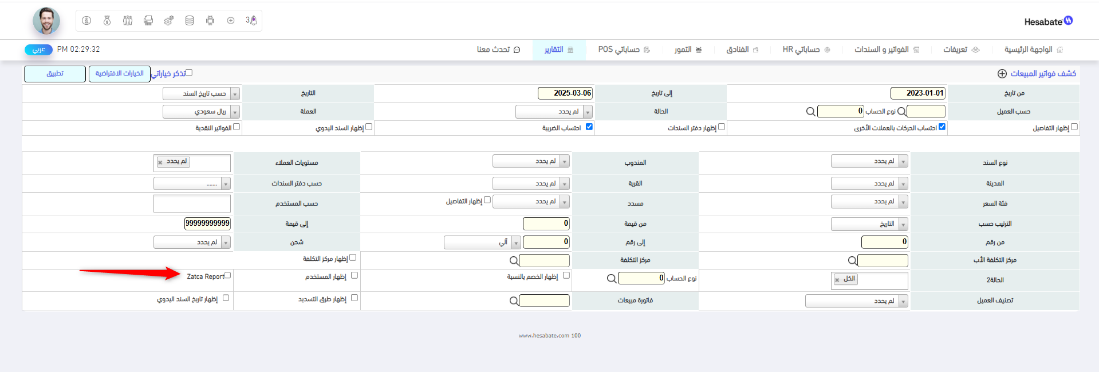Check إظهار الخصم بالنسبة checkbox
Image resolution: width=1099 pixels, height=372 pixels.
pos(566,276)
